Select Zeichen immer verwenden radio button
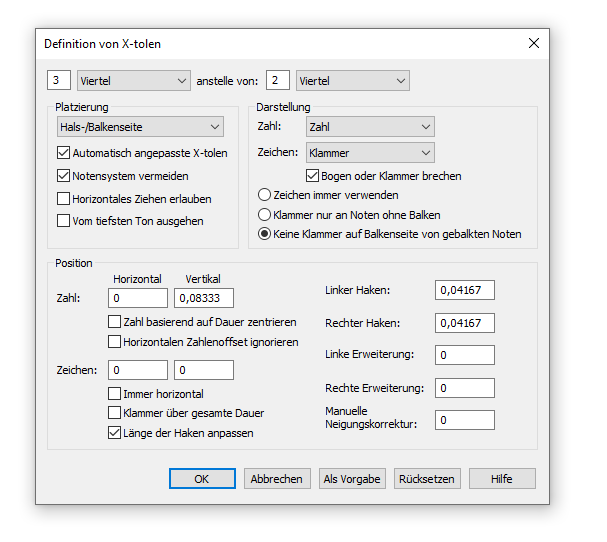607x542 pixels. coord(264,195)
